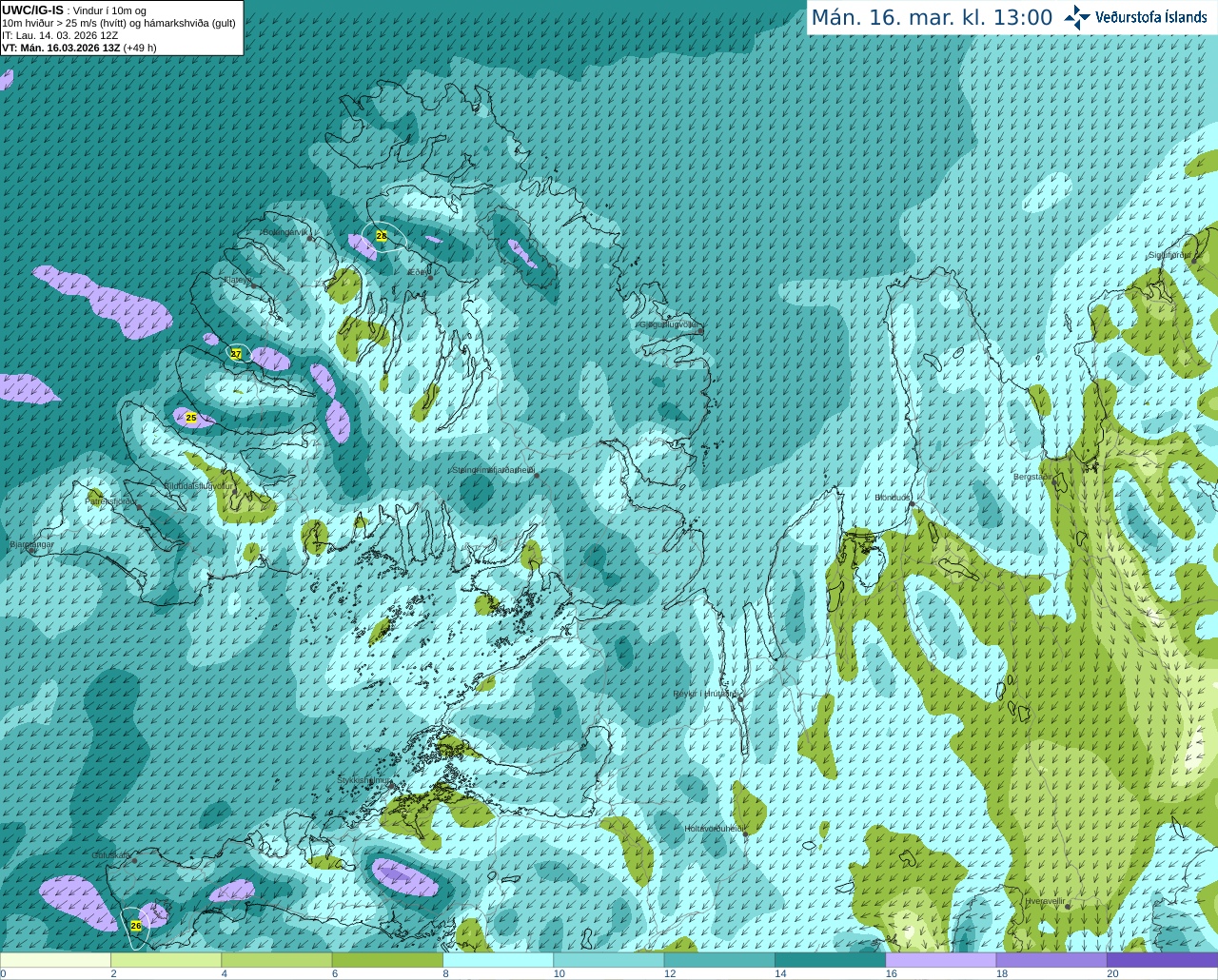
Task: Click the Stykkishólmur station label
Action: coord(364,780)
